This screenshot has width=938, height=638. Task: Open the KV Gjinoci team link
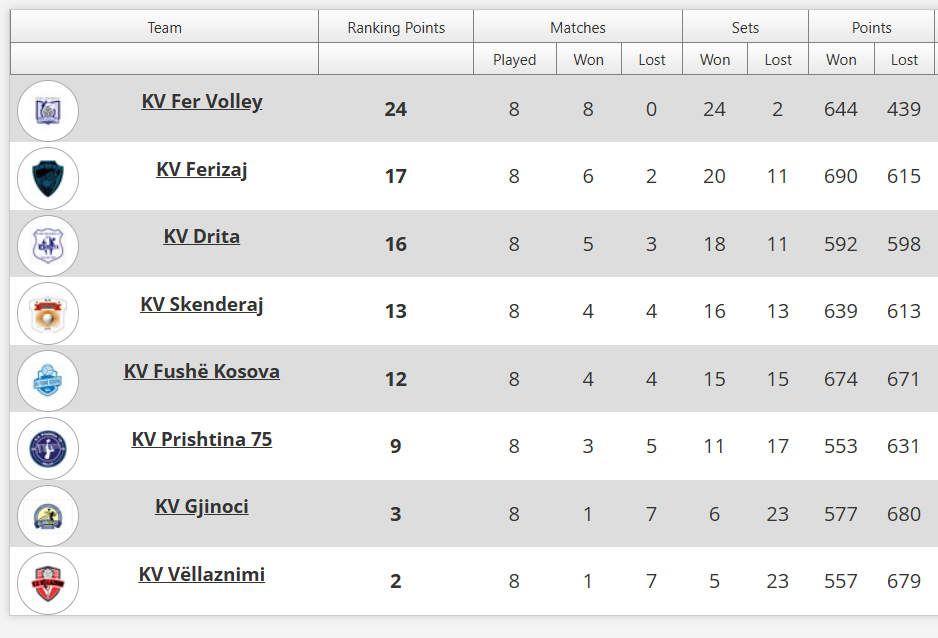[x=202, y=507]
